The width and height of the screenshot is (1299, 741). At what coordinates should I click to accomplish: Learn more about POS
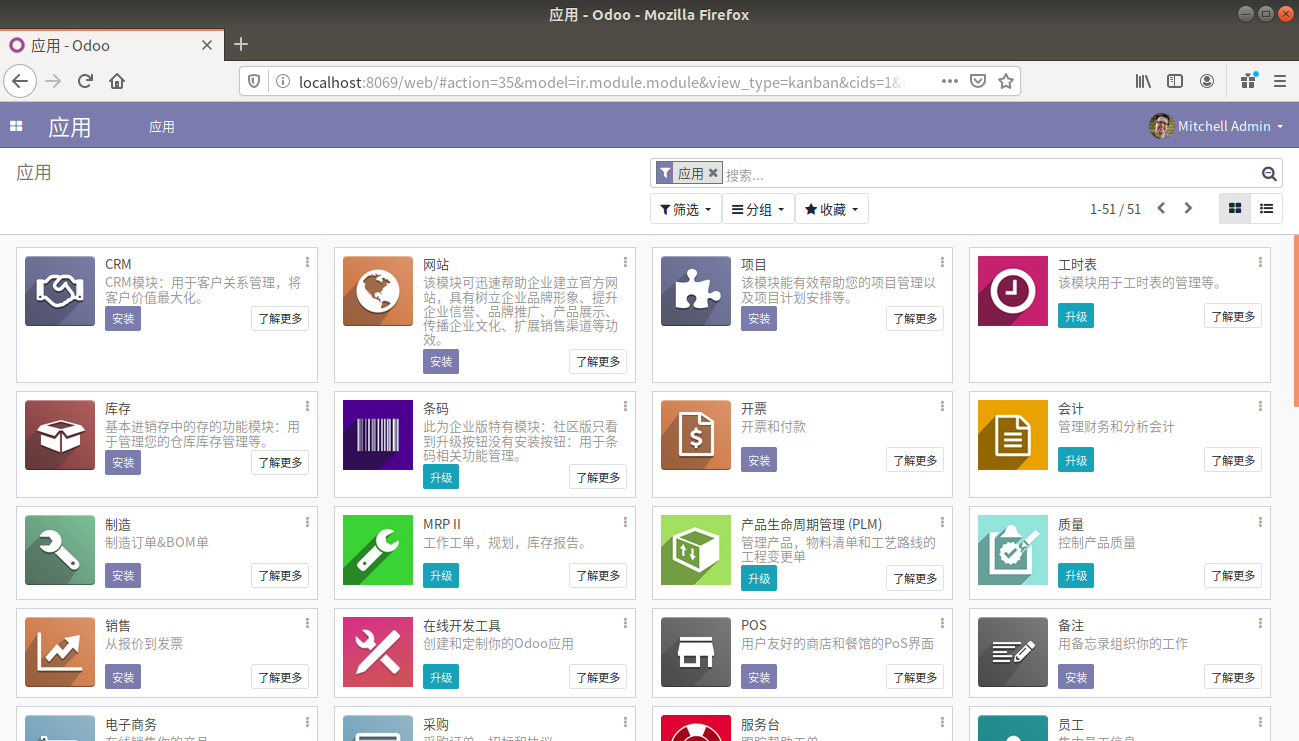point(915,677)
